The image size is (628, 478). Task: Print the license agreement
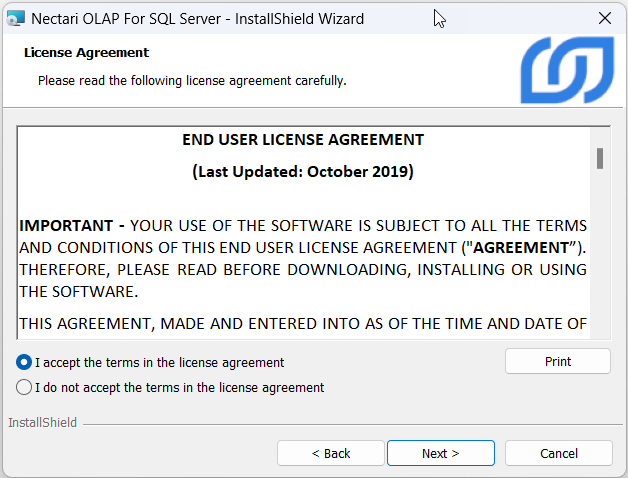click(x=557, y=361)
